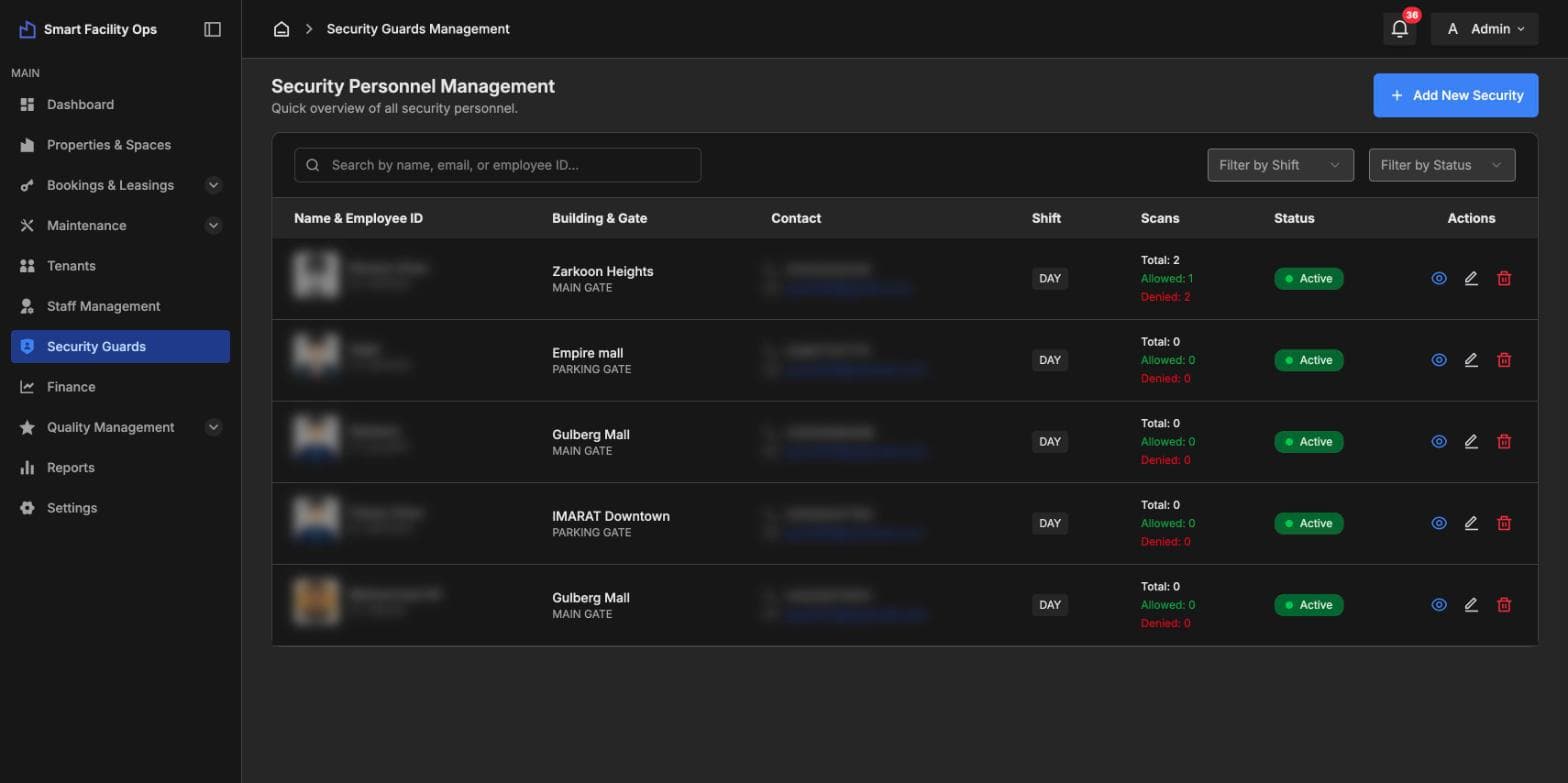Image resolution: width=1568 pixels, height=783 pixels.
Task: Click the Smart Facility Ops logo
Action: 27,29
